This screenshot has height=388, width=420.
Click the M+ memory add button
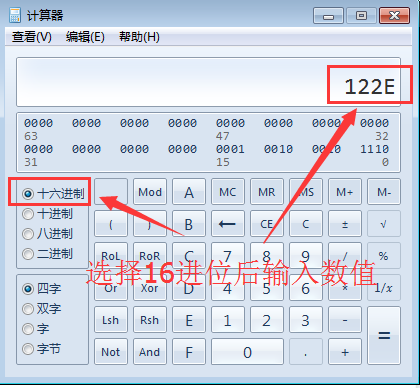click(345, 192)
